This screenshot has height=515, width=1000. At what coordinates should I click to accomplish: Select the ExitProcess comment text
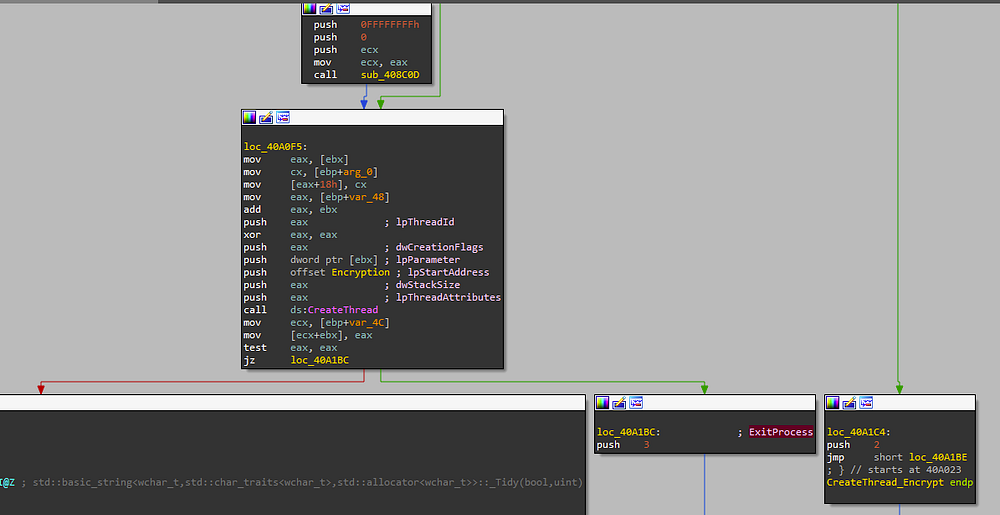781,432
